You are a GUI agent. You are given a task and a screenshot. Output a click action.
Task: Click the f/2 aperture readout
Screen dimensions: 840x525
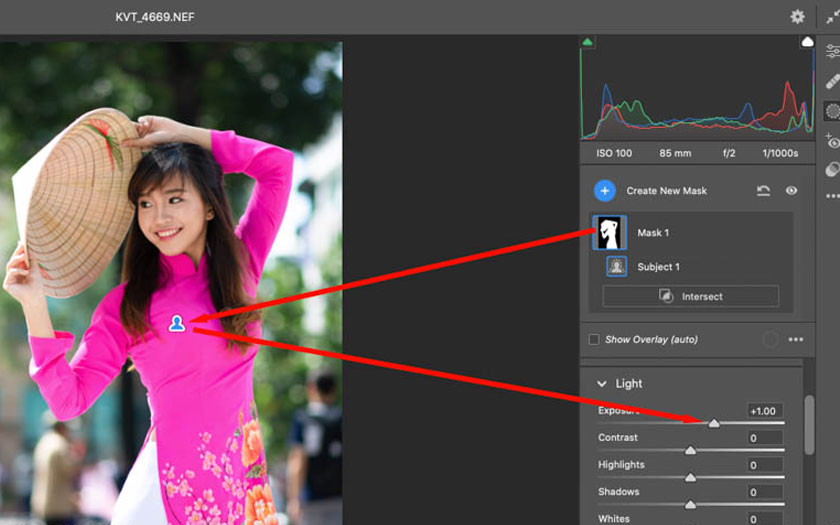729,153
